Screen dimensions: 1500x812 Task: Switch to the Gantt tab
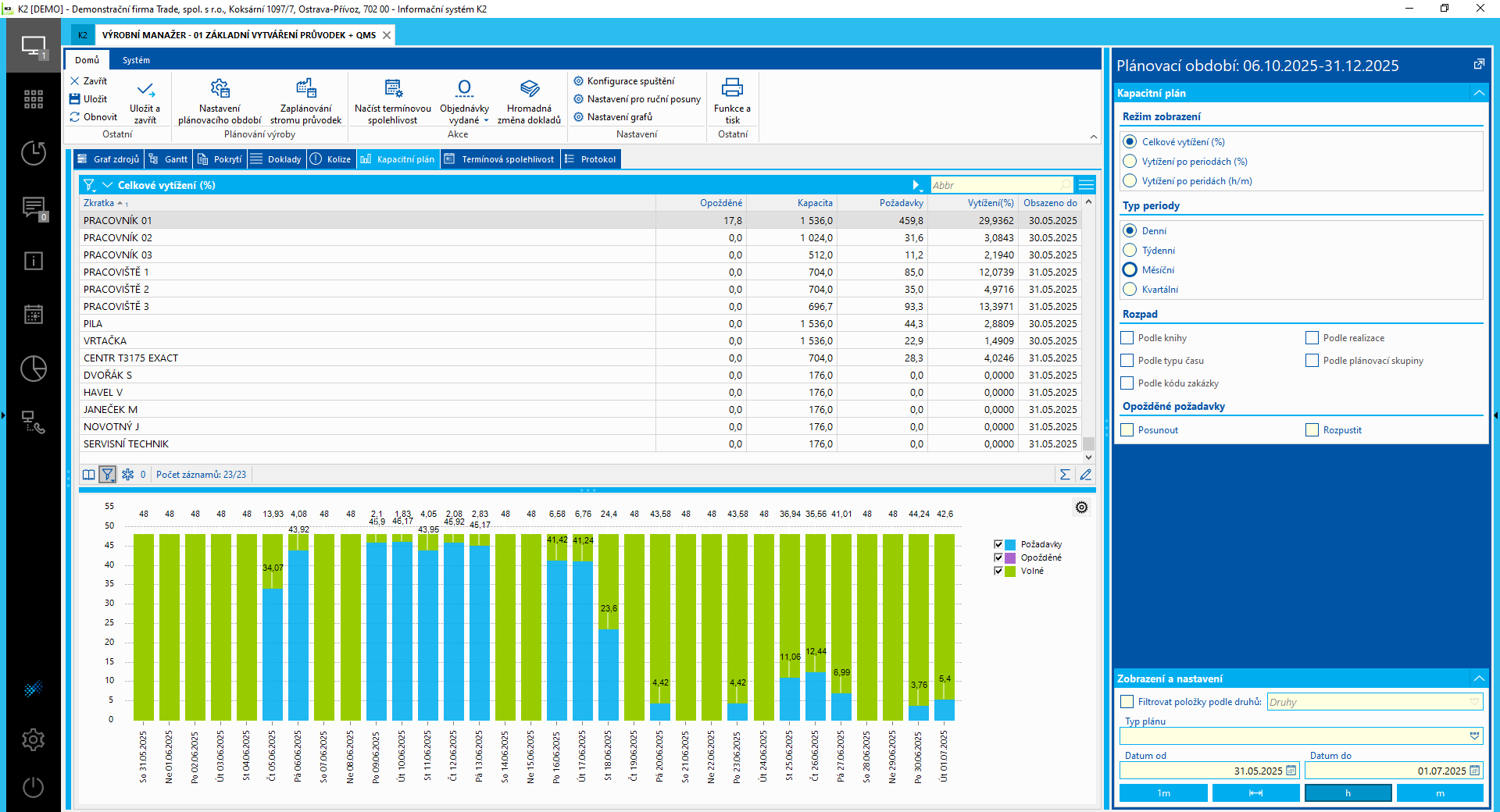pyautogui.click(x=169, y=159)
